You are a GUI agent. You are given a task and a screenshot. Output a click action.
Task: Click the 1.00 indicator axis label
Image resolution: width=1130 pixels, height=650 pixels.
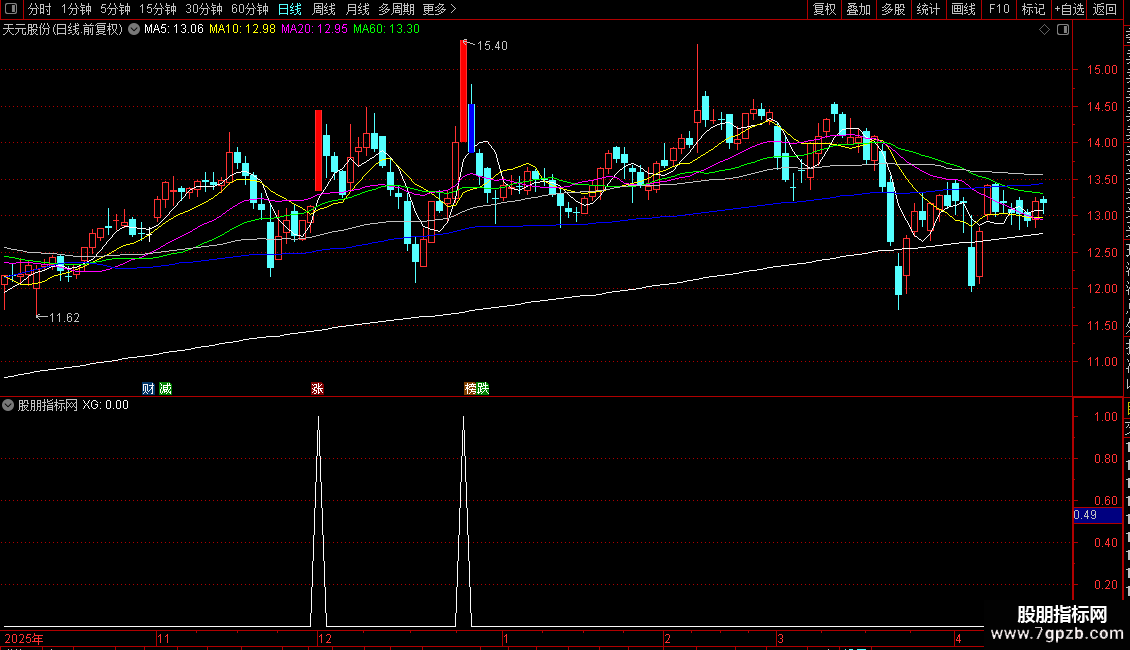point(1106,417)
